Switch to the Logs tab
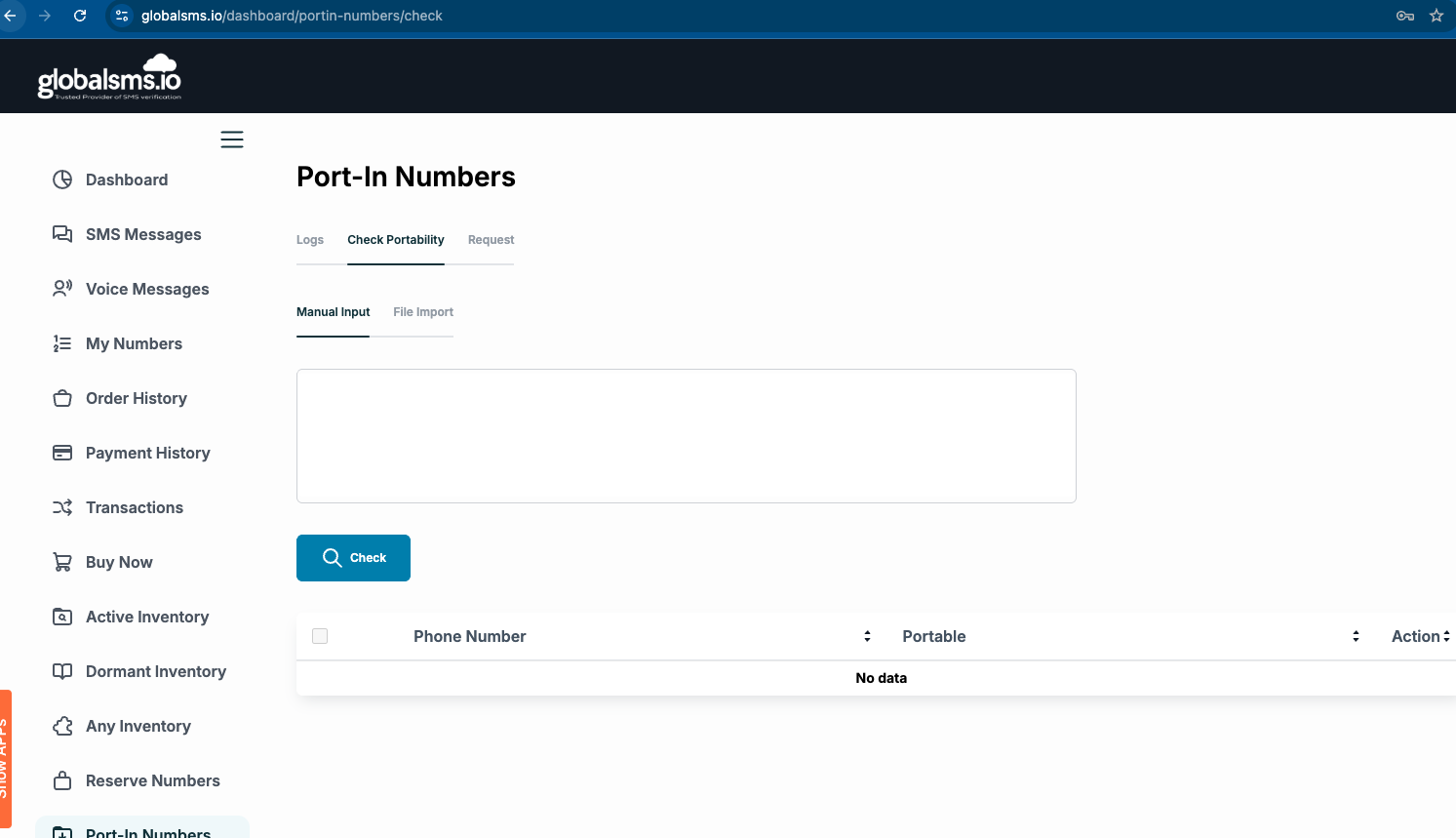The image size is (1456, 838). tap(310, 240)
